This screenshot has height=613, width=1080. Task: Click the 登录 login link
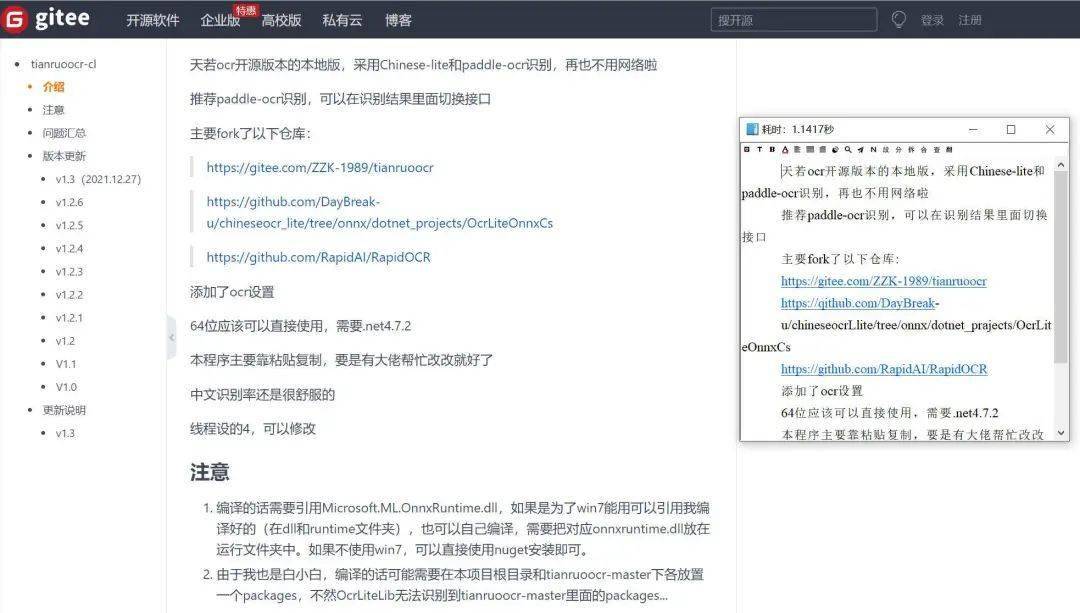[x=931, y=19]
